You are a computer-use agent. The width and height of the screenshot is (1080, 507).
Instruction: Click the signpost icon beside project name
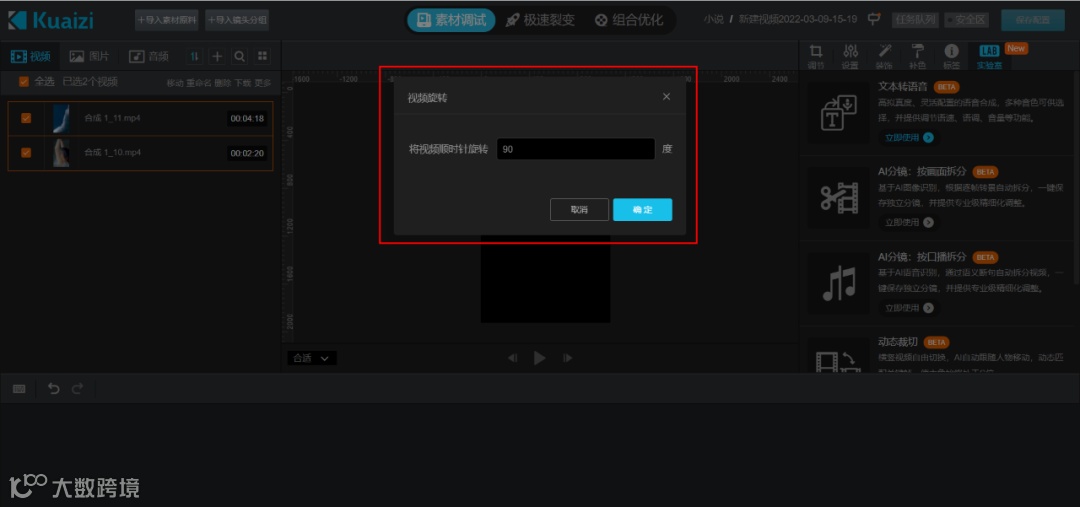pos(873,19)
